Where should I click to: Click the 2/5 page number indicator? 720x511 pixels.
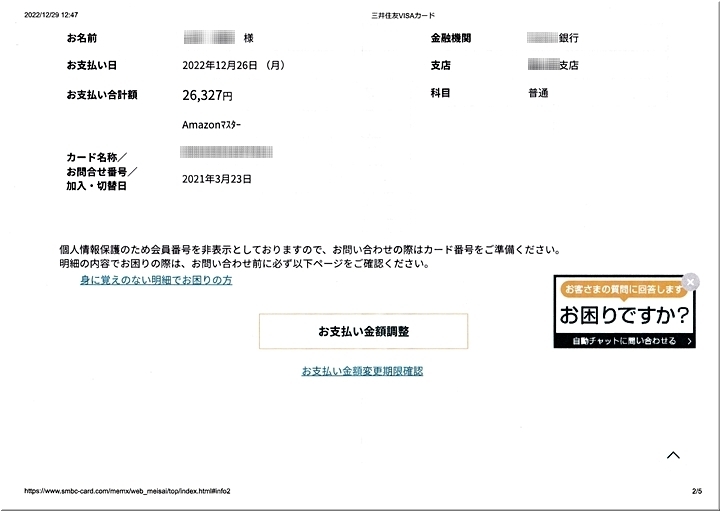[x=697, y=492]
